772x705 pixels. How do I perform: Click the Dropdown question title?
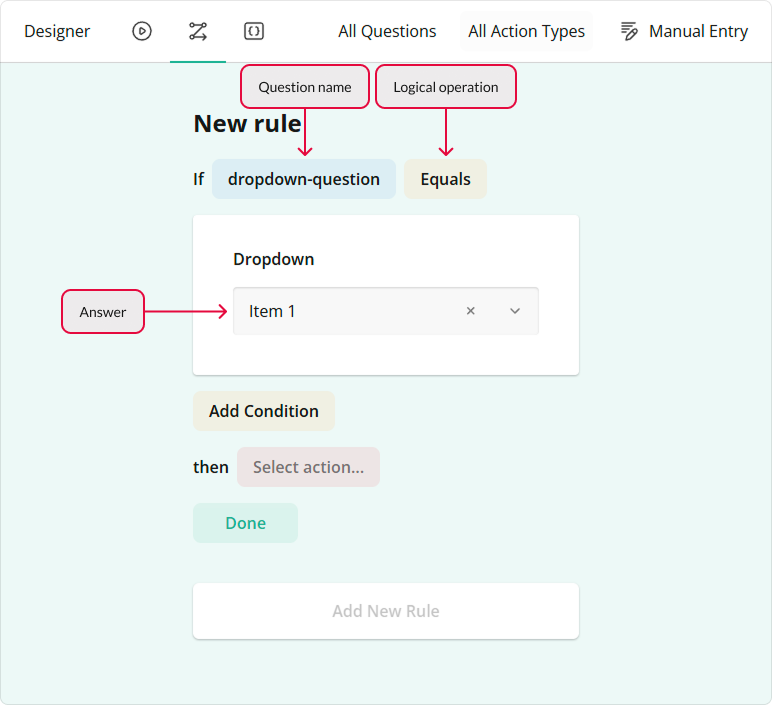pos(274,259)
